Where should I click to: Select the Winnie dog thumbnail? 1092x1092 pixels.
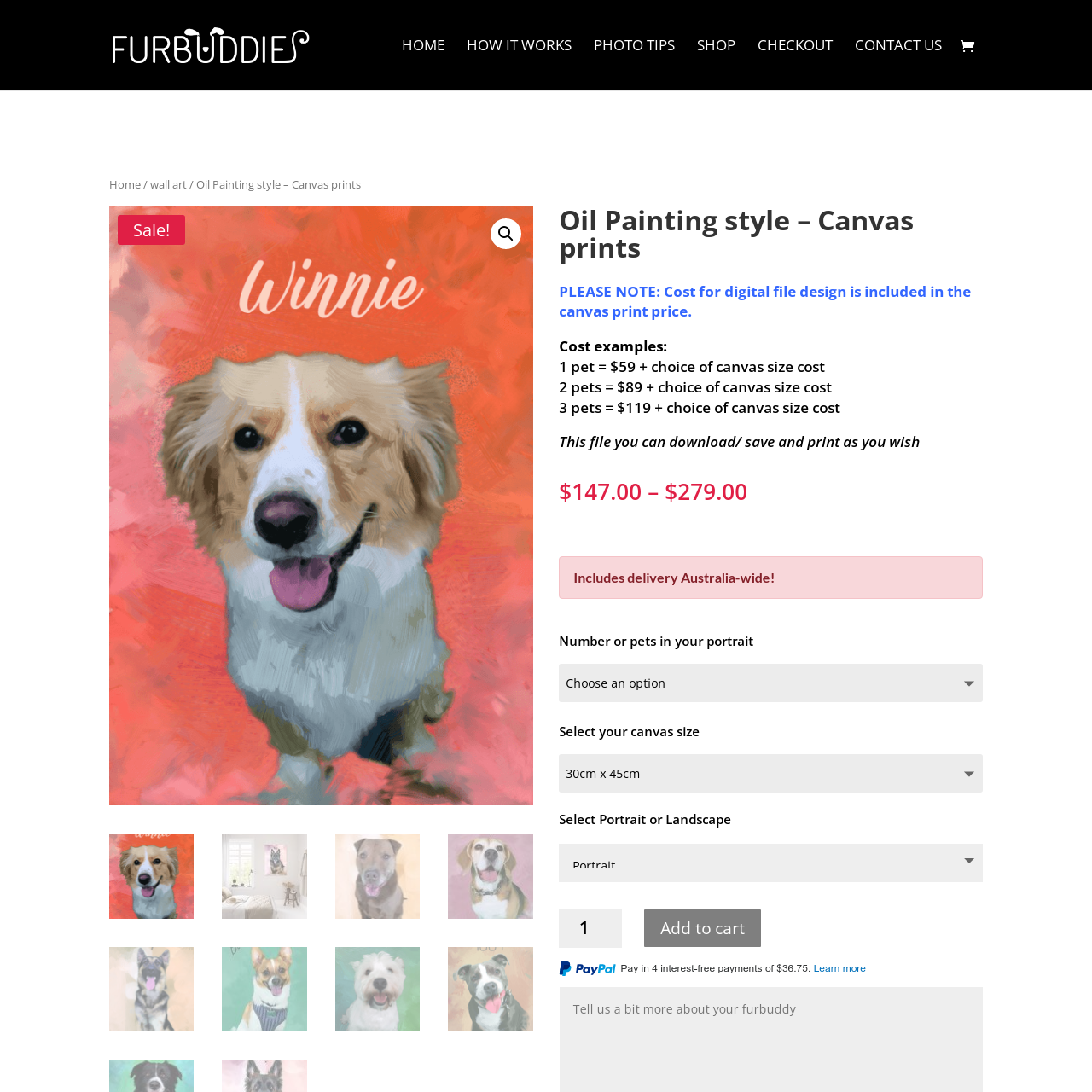pyautogui.click(x=151, y=876)
